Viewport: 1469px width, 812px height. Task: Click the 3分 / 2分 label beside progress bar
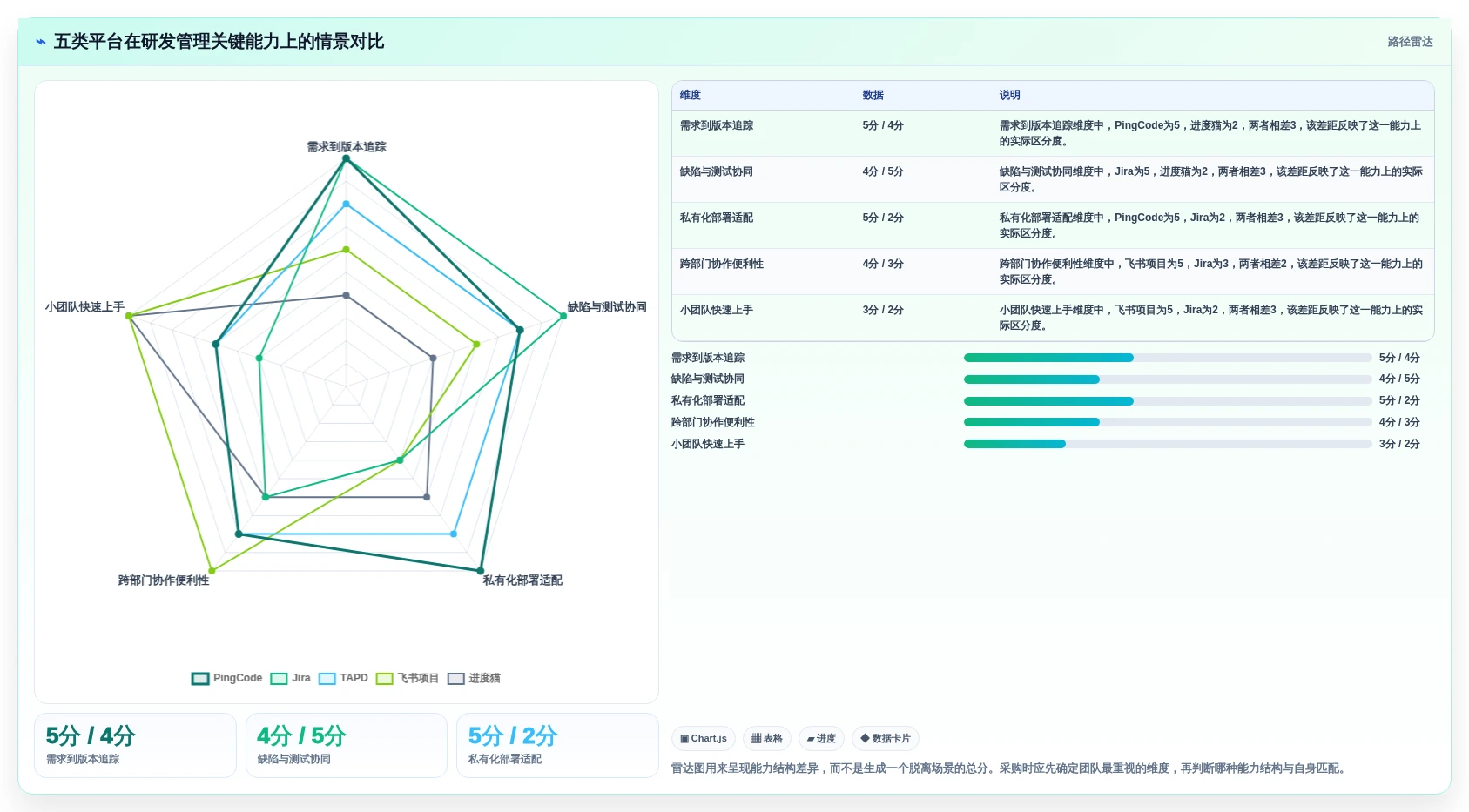tap(1399, 444)
